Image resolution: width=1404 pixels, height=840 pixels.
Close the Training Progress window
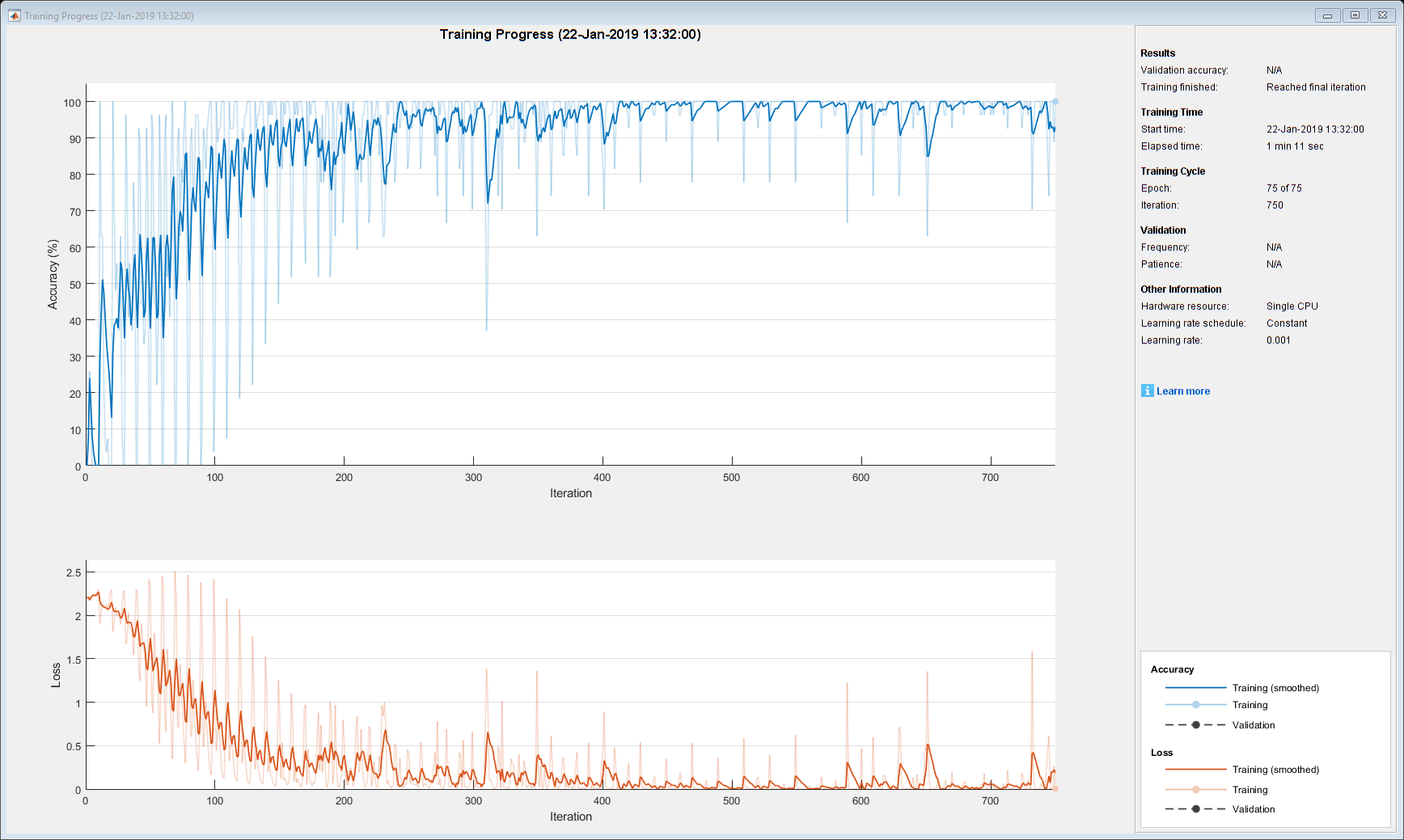[x=1383, y=15]
